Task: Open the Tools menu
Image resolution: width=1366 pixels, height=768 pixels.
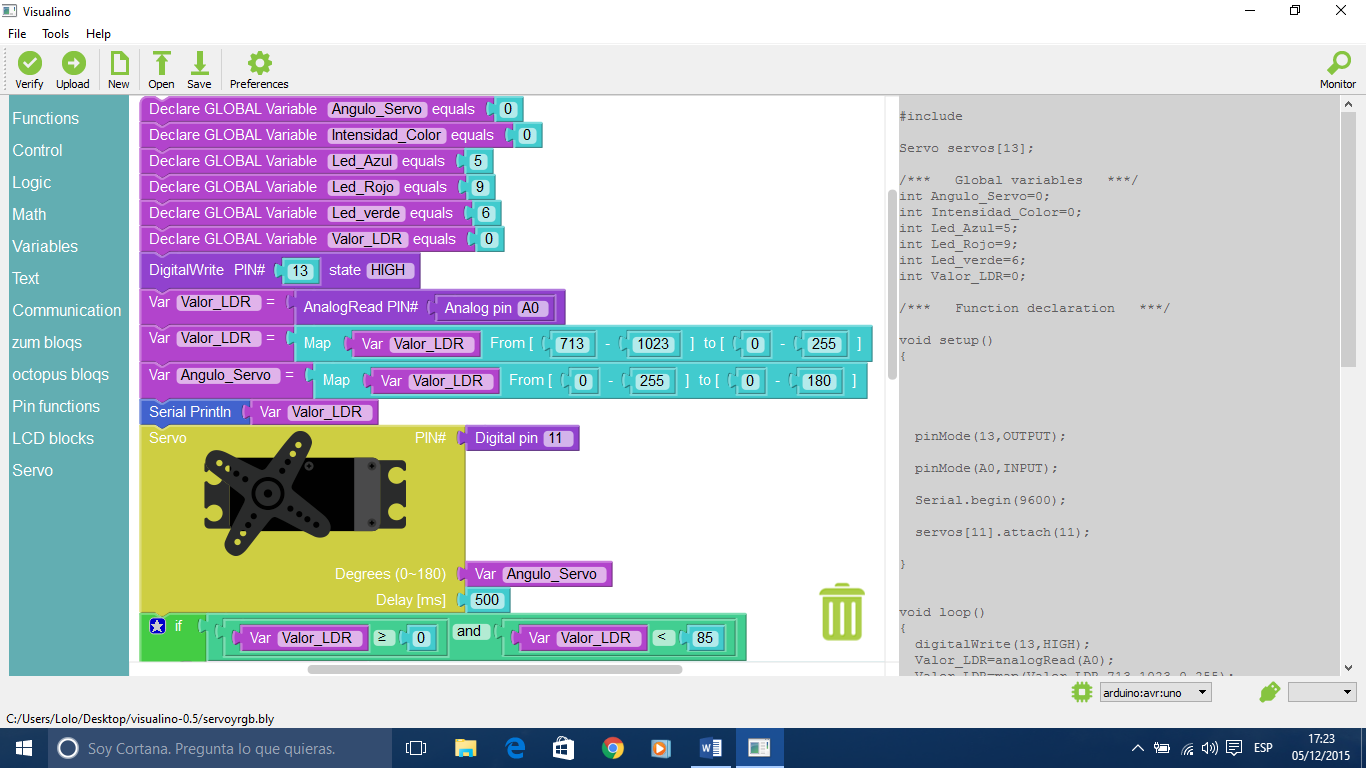Action: pos(55,33)
